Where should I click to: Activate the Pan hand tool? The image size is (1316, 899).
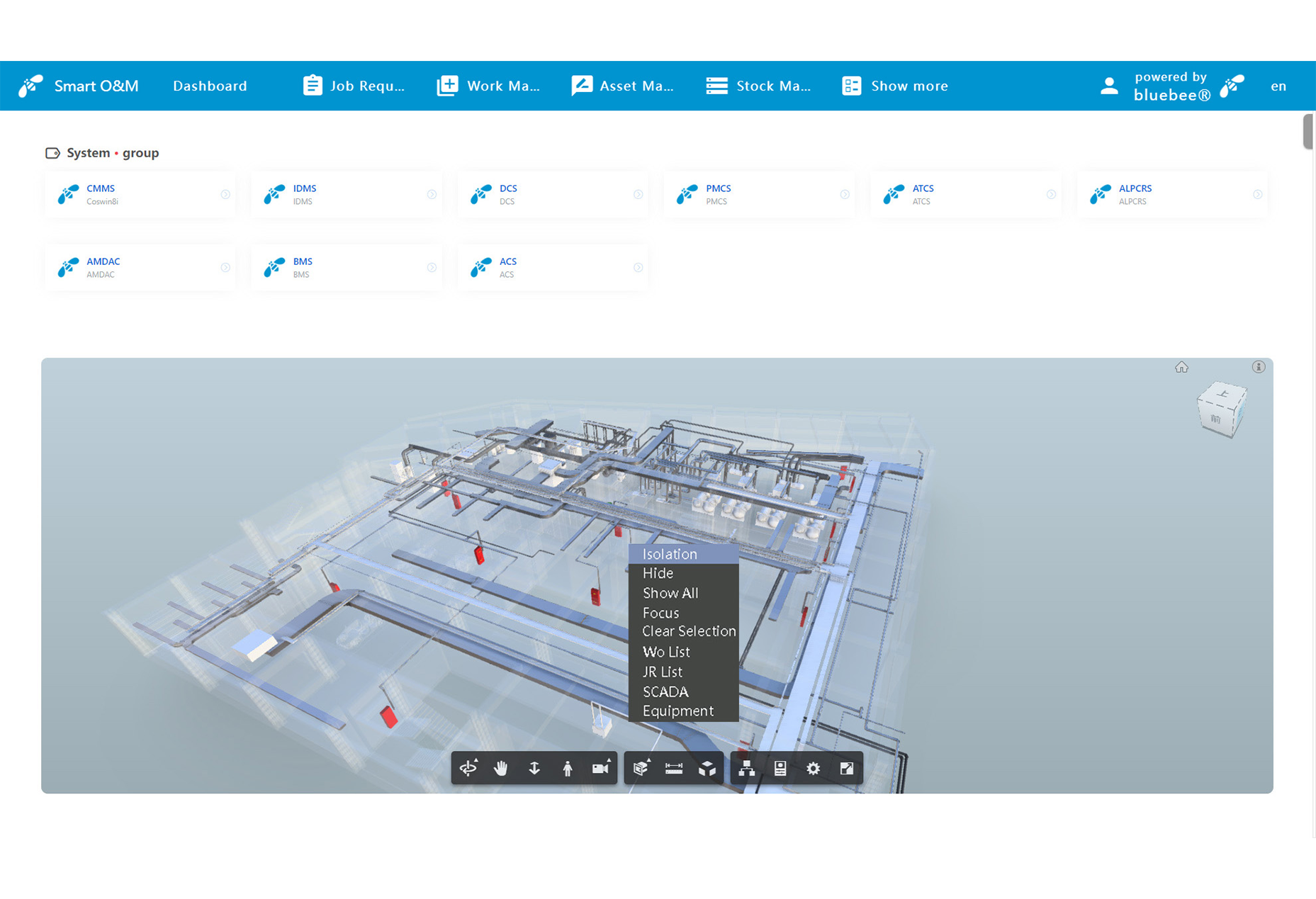pyautogui.click(x=501, y=768)
